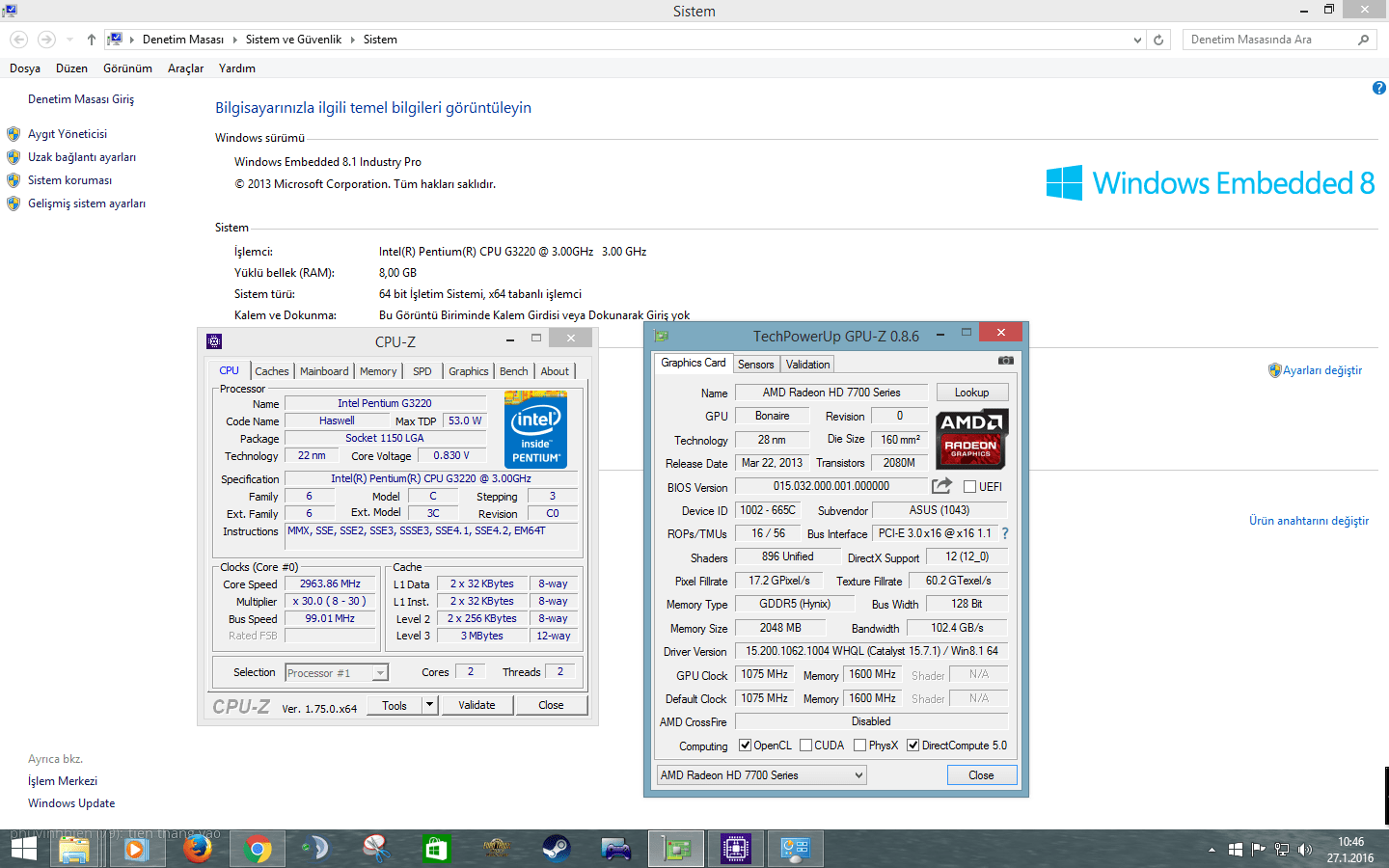The height and width of the screenshot is (868, 1389).
Task: Switch to the Mainboard tab in CPU-Z
Action: tap(324, 371)
